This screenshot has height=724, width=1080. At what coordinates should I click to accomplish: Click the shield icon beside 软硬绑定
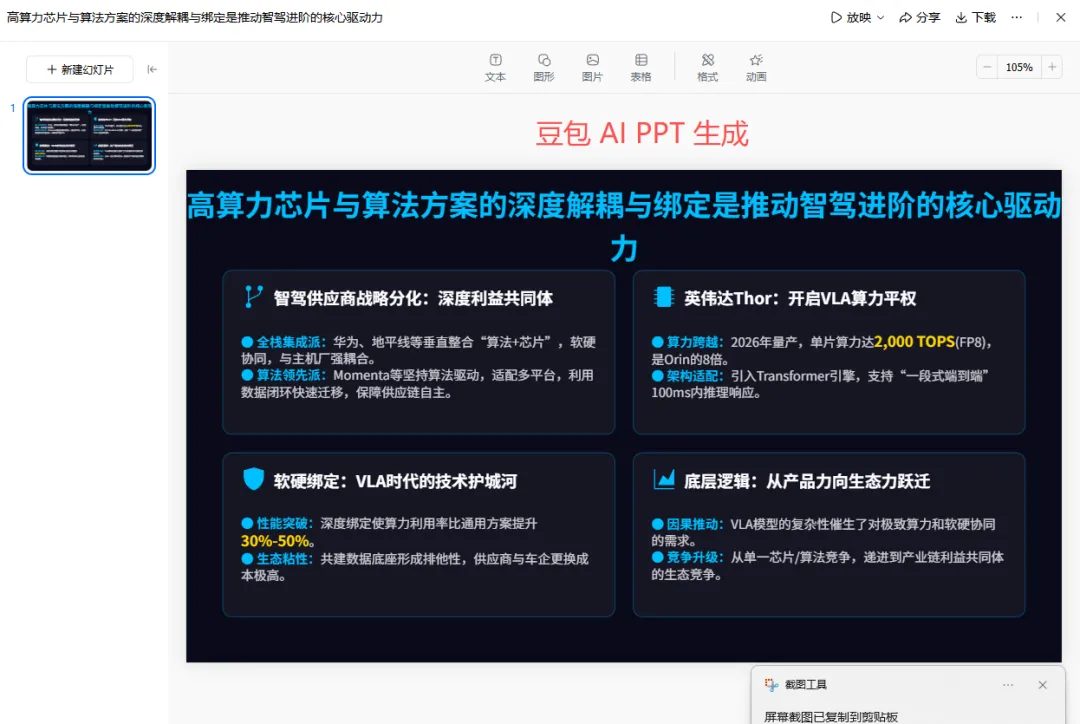[253, 479]
